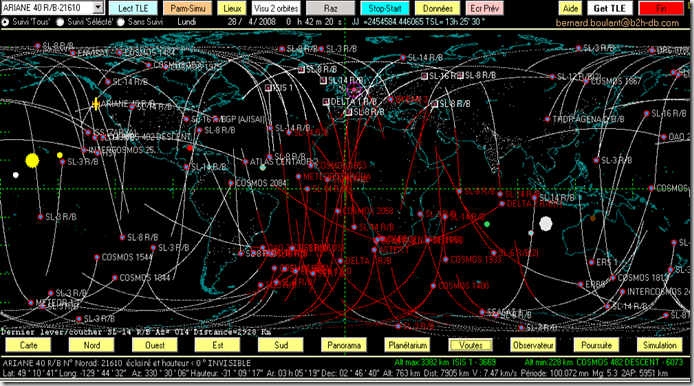Click the large yellow Sun icon on map
The width and height of the screenshot is (694, 386).
click(32, 161)
